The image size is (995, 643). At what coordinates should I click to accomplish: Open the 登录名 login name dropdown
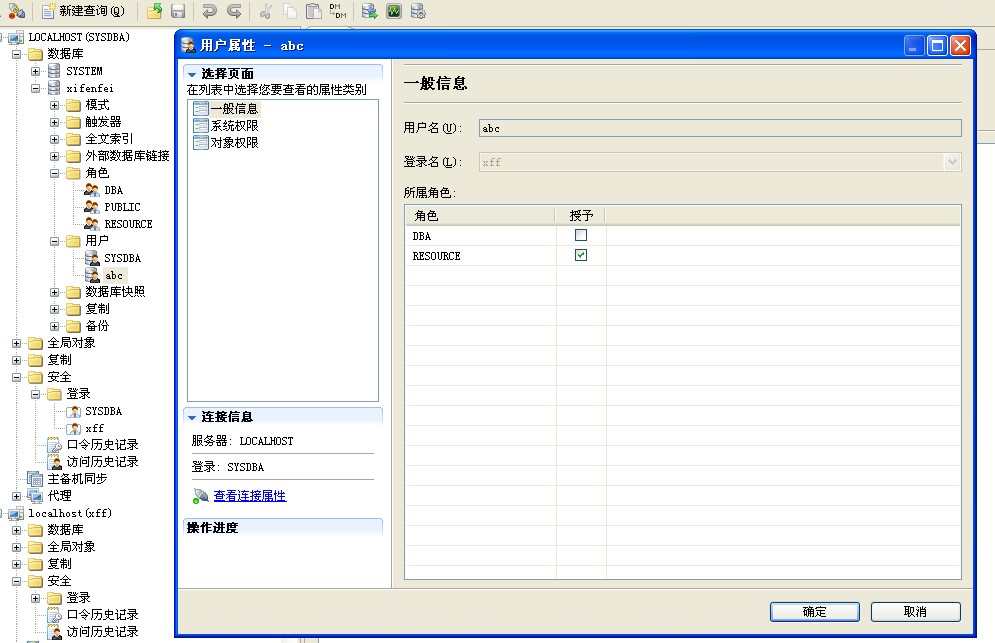[x=952, y=162]
